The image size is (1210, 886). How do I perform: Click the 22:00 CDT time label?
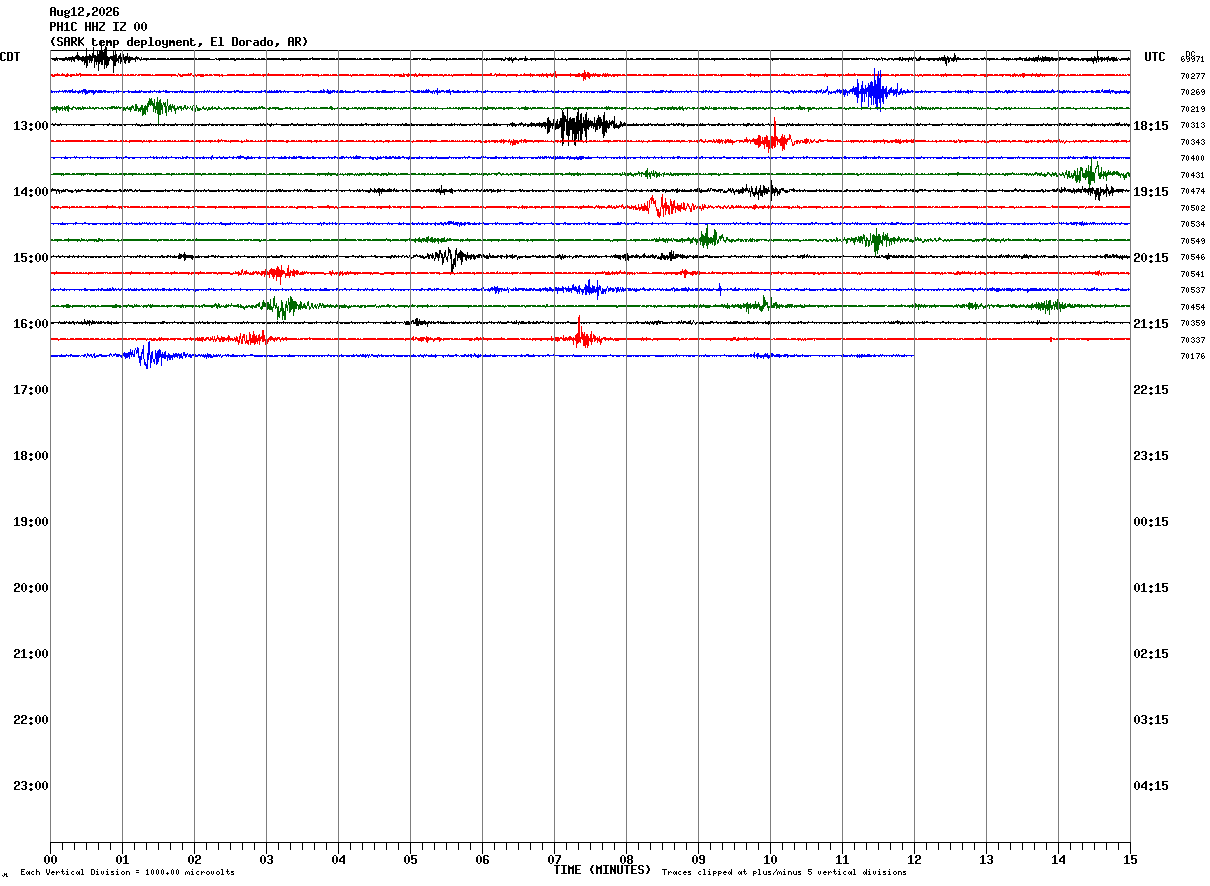pos(31,720)
